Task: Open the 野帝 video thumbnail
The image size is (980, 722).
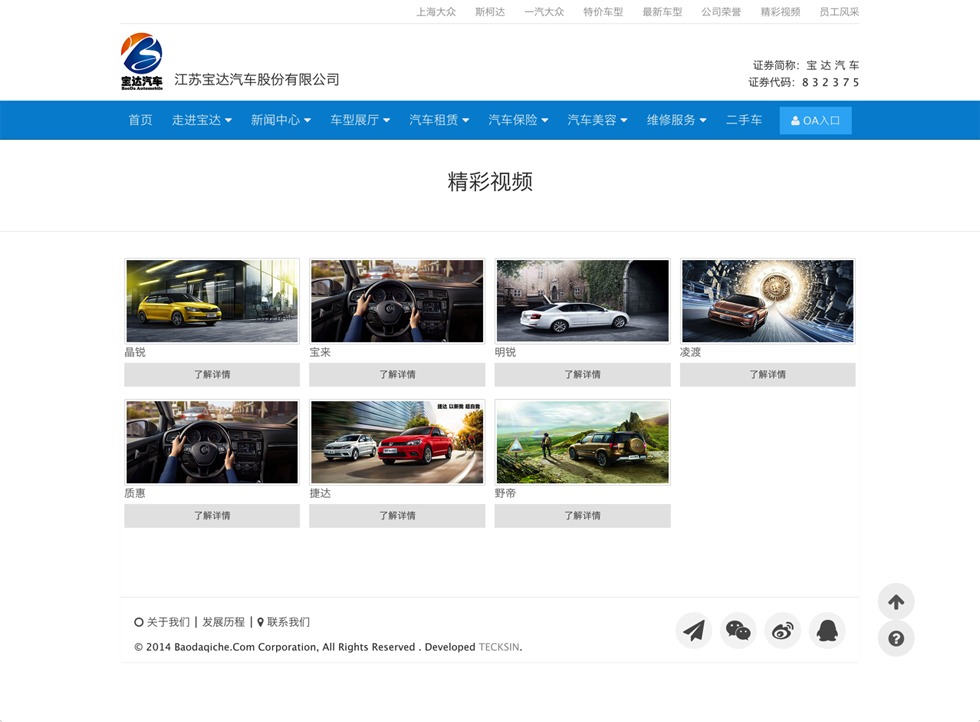Action: [x=582, y=442]
